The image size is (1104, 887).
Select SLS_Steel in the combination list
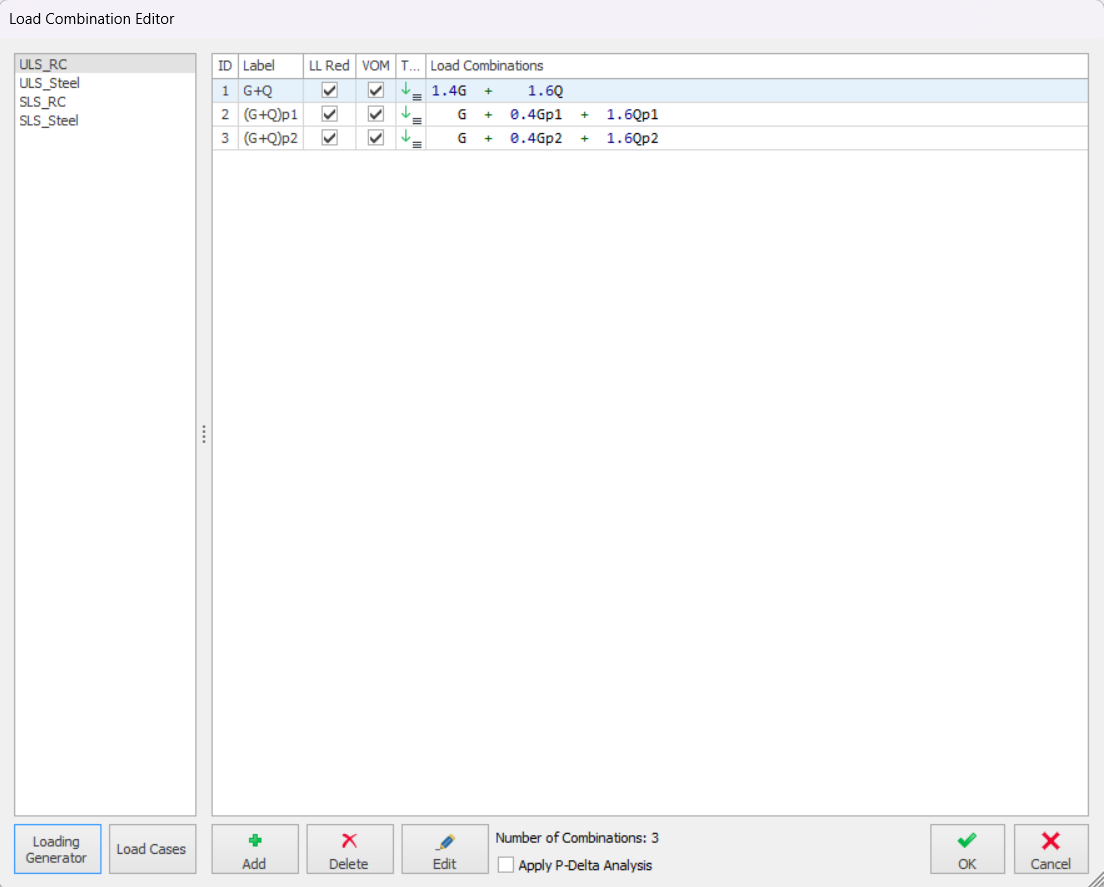49,121
